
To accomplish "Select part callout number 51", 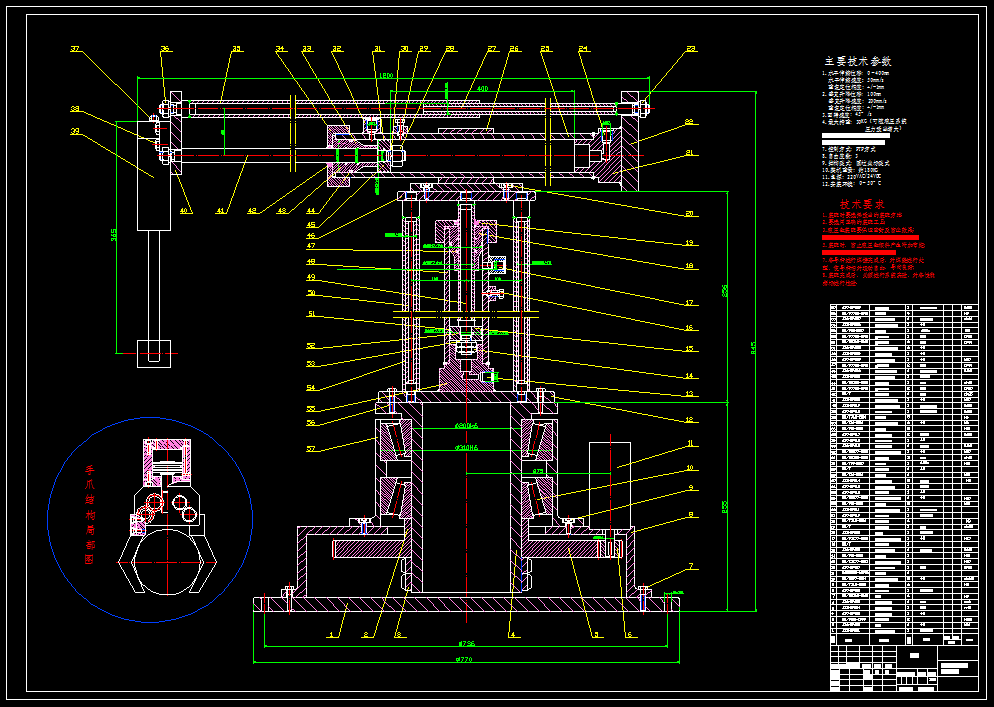I will [x=311, y=313].
